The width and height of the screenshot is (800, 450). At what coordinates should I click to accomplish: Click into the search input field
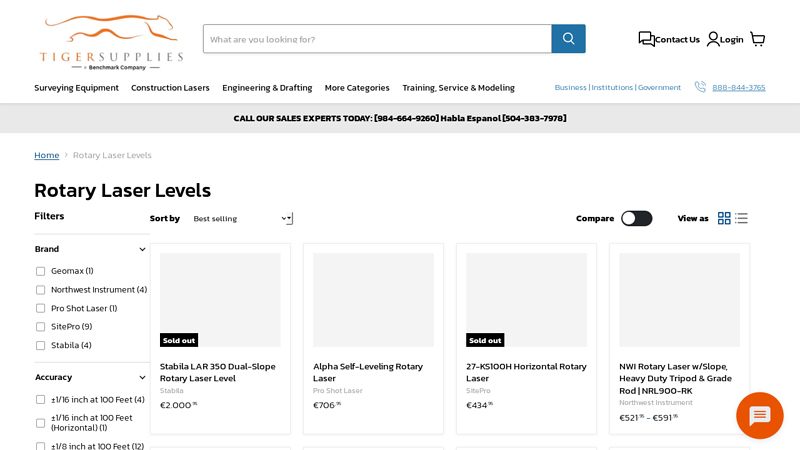tap(376, 39)
